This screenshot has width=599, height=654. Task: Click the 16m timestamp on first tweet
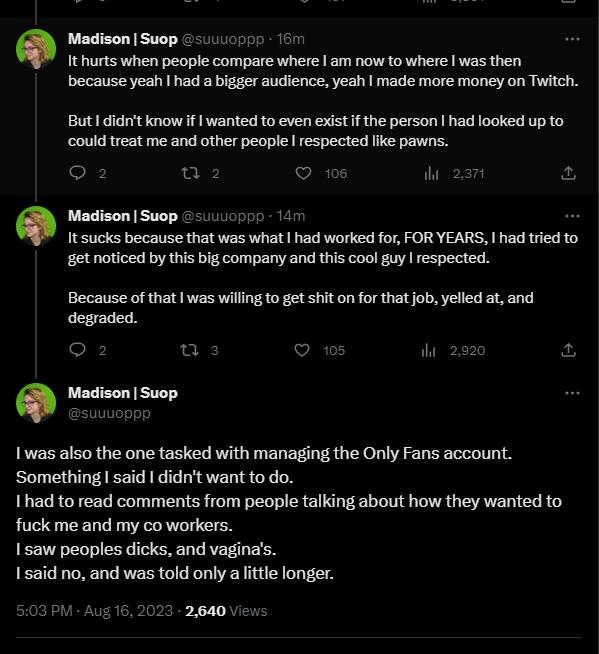coord(290,39)
